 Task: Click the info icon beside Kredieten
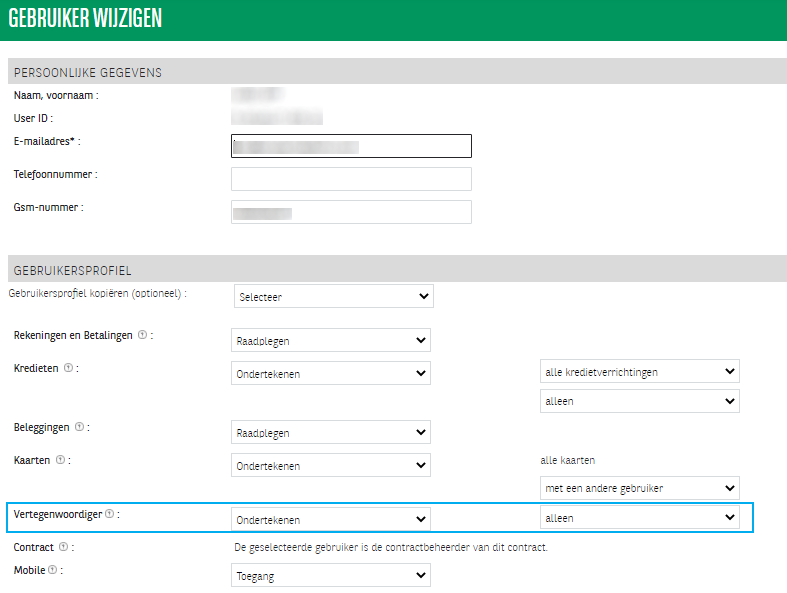pos(68,368)
